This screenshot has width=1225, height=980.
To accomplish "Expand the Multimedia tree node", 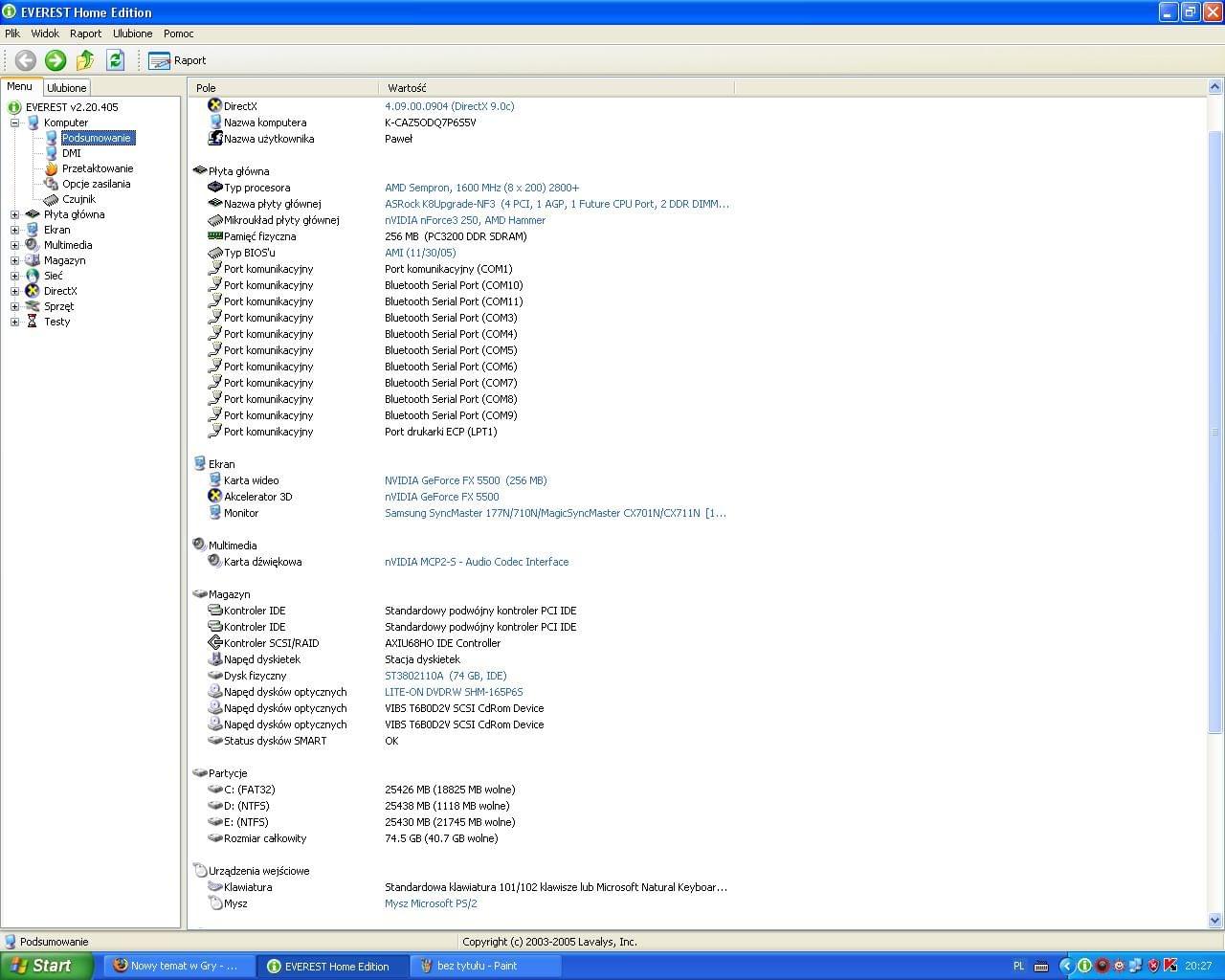I will point(14,245).
